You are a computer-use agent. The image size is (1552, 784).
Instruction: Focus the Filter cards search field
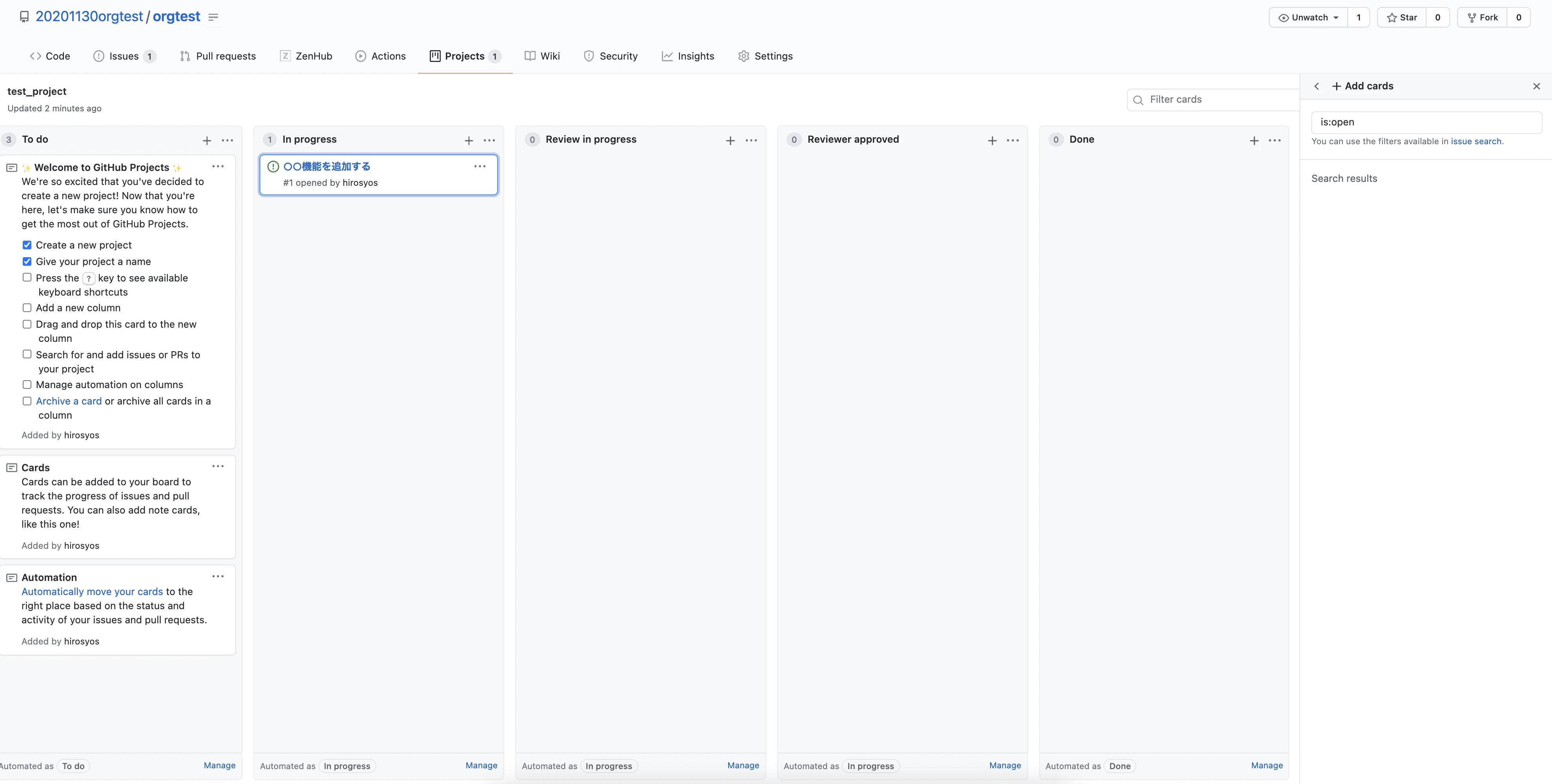(1214, 100)
